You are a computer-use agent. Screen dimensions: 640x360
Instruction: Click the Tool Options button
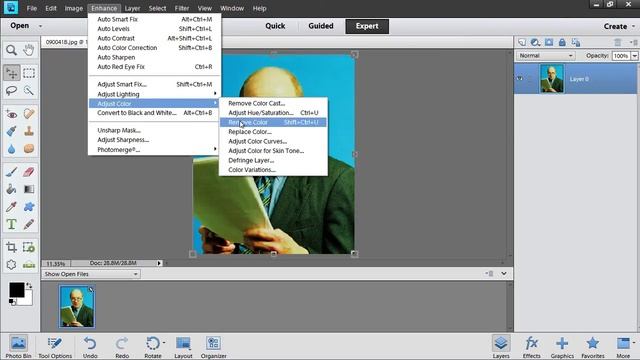point(55,347)
